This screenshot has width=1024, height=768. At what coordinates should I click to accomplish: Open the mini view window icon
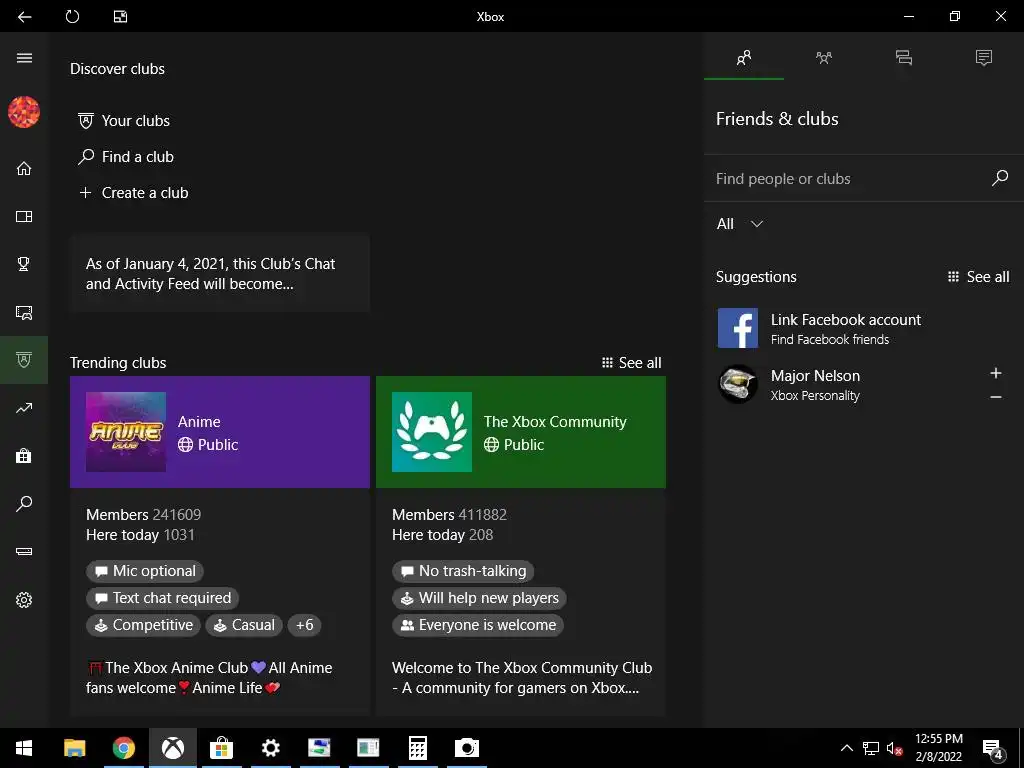121,16
